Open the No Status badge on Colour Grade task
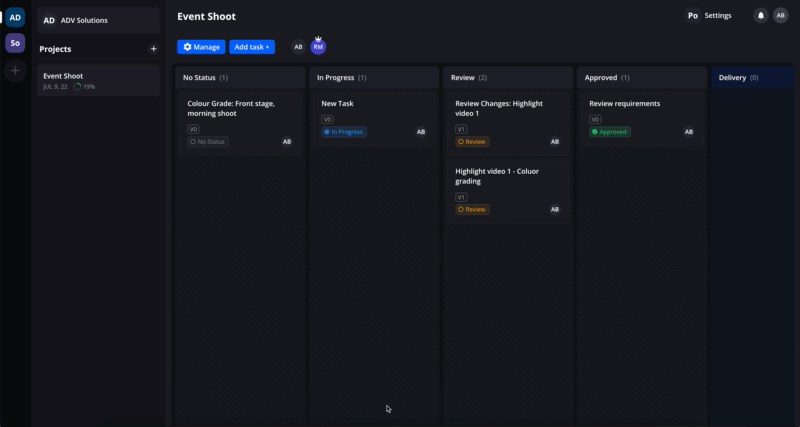Image resolution: width=800 pixels, height=427 pixels. coord(208,142)
